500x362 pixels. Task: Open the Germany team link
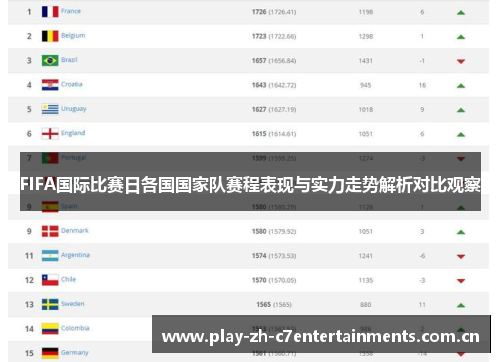coord(75,352)
